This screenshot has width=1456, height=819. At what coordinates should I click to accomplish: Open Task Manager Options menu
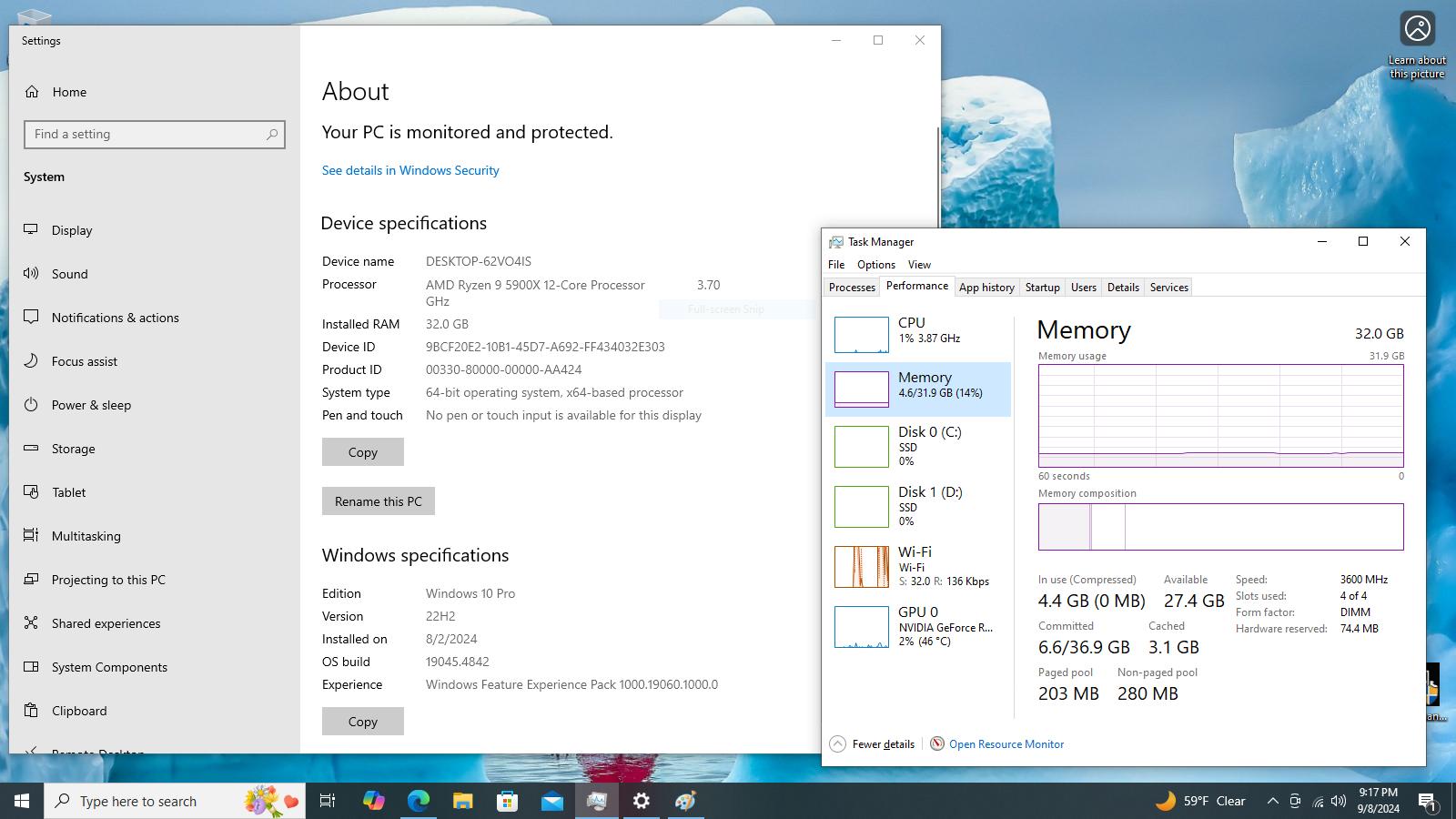876,265
